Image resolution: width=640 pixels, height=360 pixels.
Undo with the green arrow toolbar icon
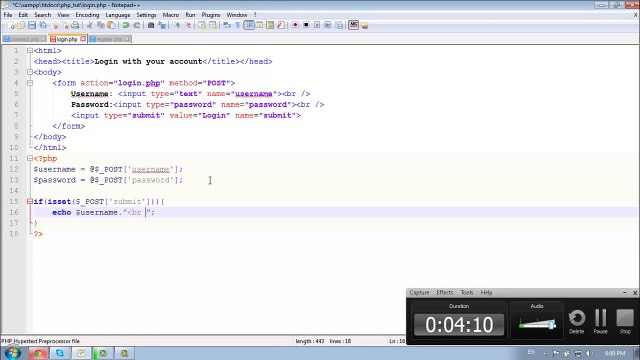point(126,25)
